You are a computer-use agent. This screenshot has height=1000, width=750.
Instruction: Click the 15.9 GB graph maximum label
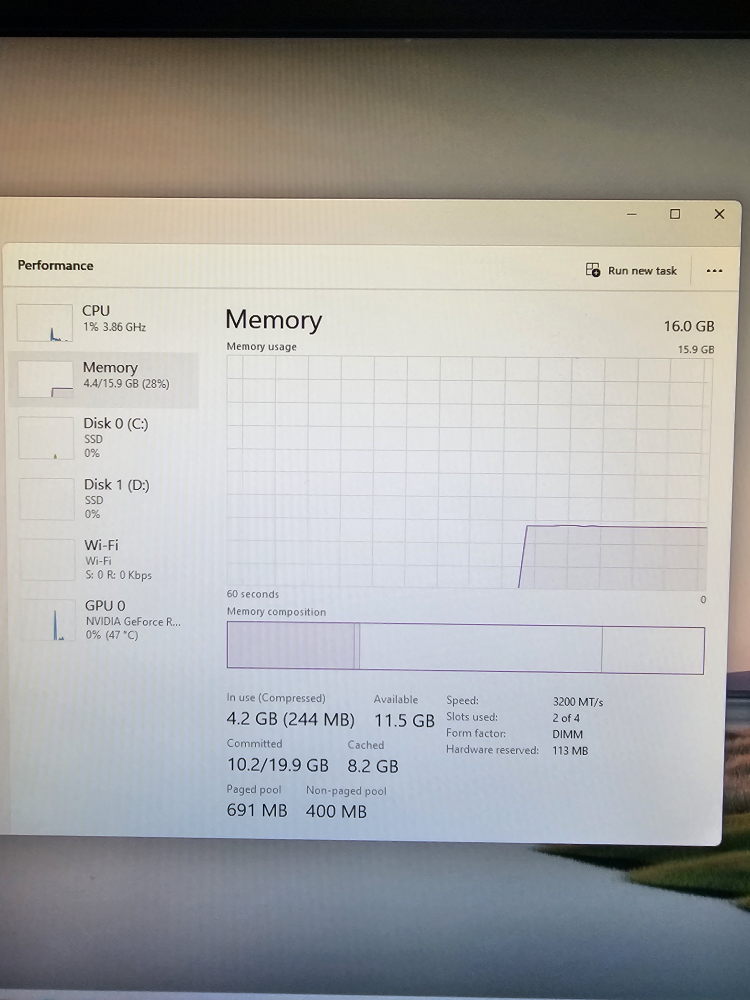tap(696, 349)
